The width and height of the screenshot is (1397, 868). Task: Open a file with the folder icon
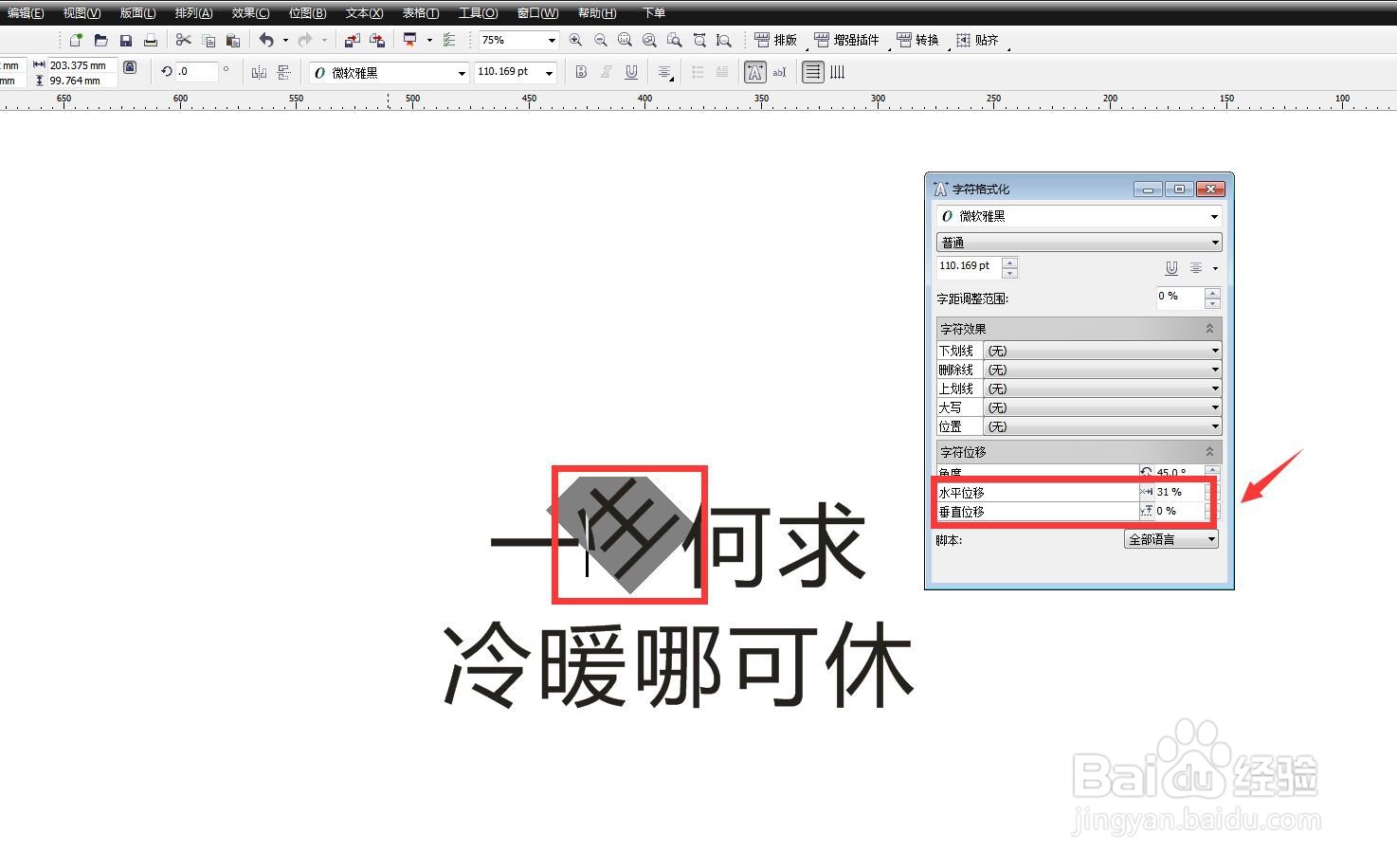click(x=100, y=40)
